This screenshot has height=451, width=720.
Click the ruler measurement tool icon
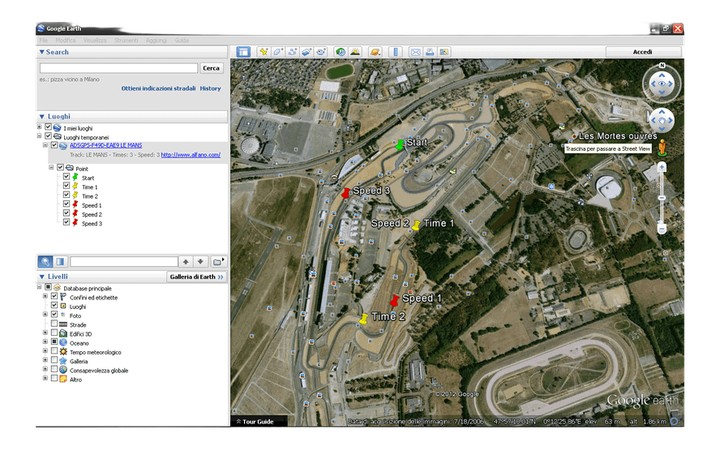[395, 51]
